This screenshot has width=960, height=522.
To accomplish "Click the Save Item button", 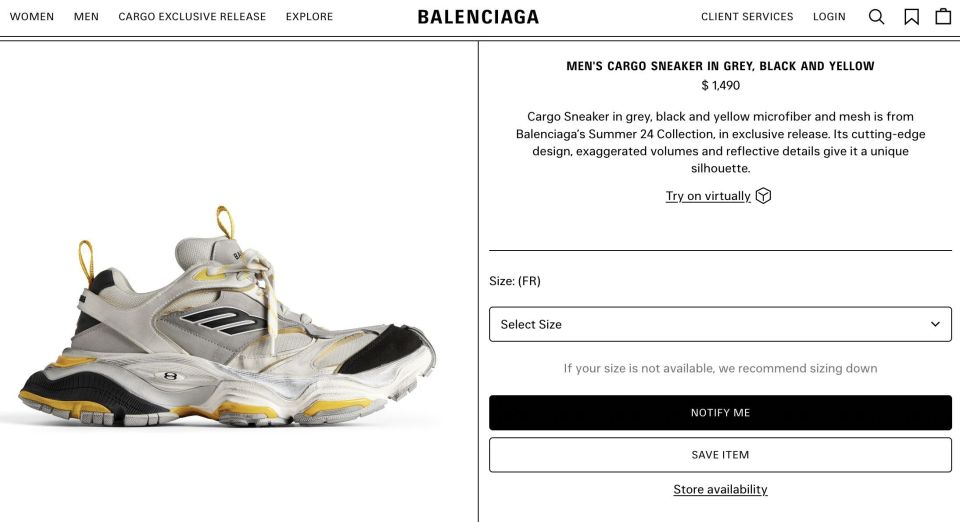I will click(720, 455).
